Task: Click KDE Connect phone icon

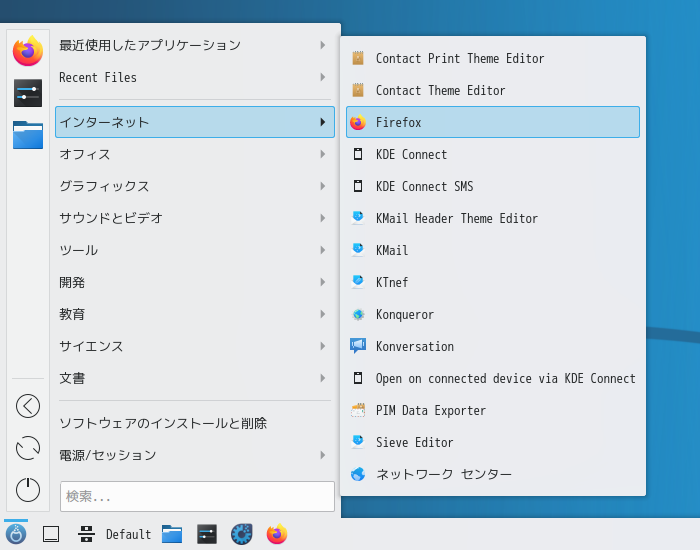Action: coord(358,154)
